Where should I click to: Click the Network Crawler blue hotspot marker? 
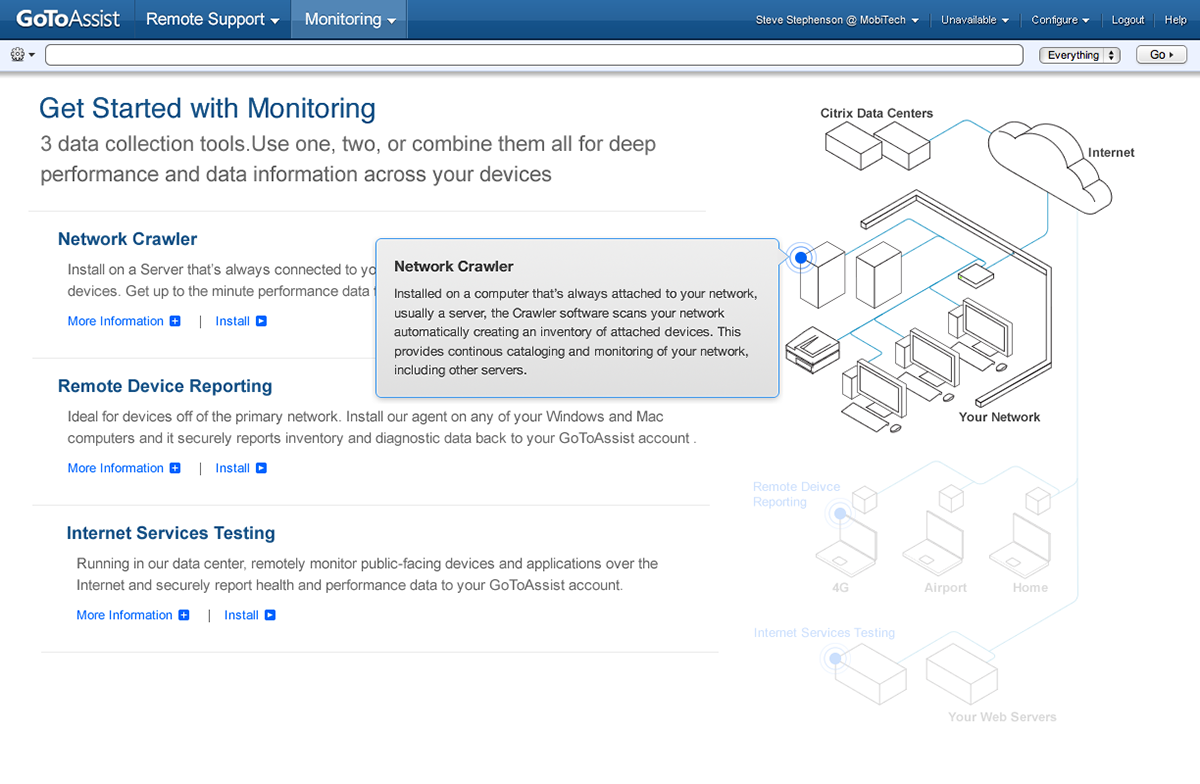[800, 258]
